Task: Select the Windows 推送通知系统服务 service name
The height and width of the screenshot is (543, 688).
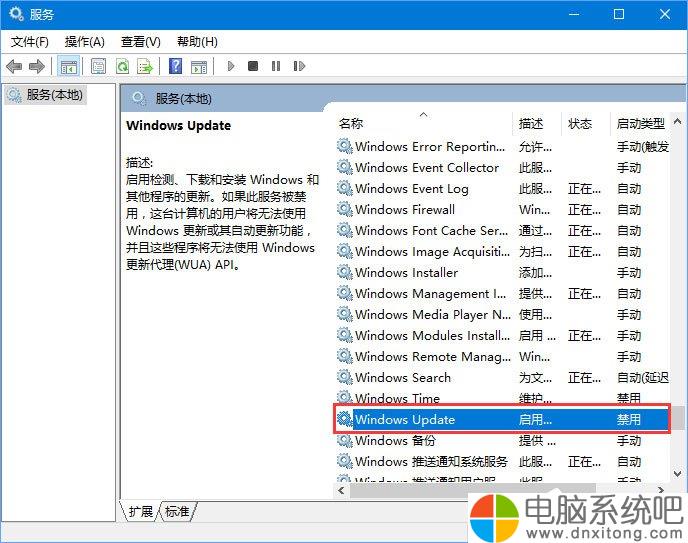Action: click(431, 461)
